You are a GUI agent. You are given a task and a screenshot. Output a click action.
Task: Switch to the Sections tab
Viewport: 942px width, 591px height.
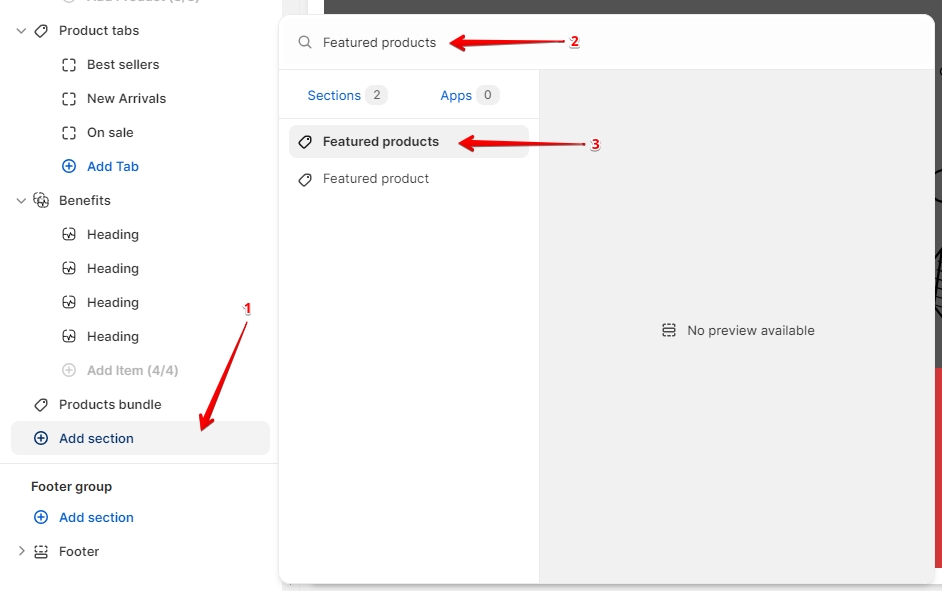click(x=334, y=96)
